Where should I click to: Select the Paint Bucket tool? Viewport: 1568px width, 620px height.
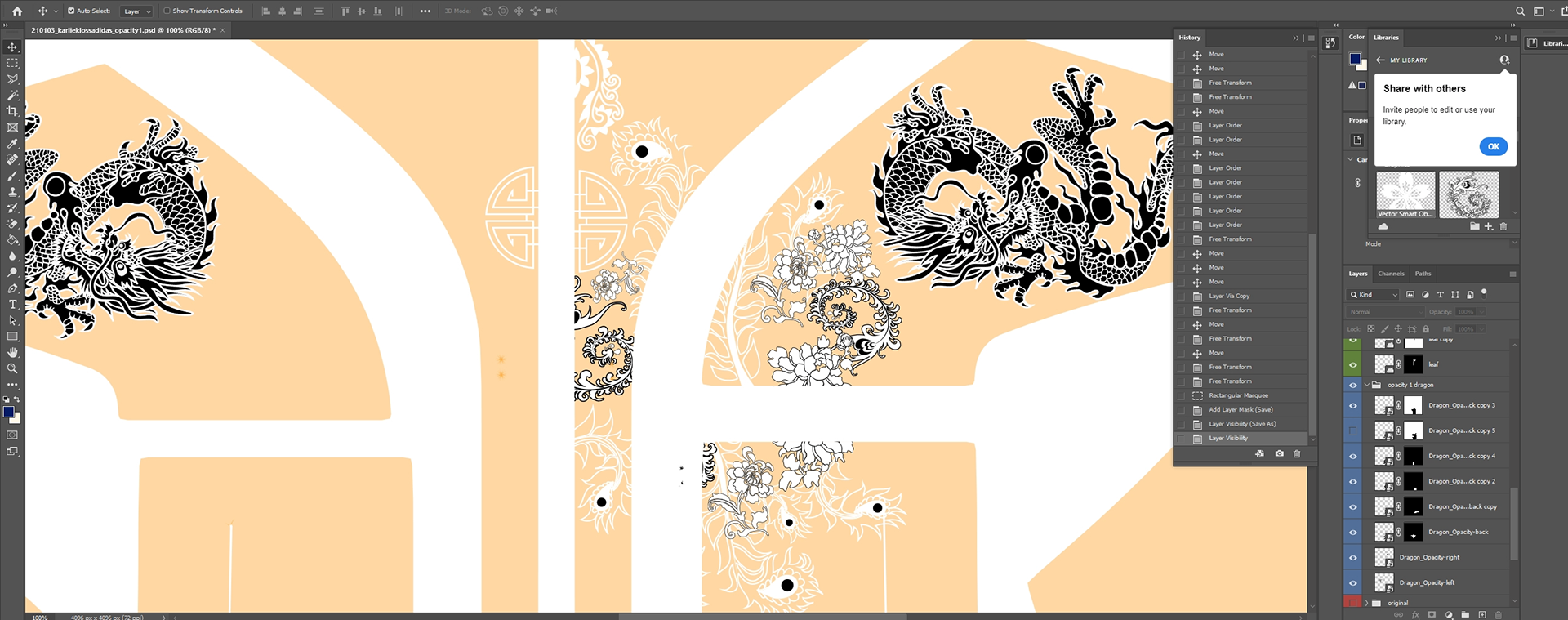tap(12, 240)
